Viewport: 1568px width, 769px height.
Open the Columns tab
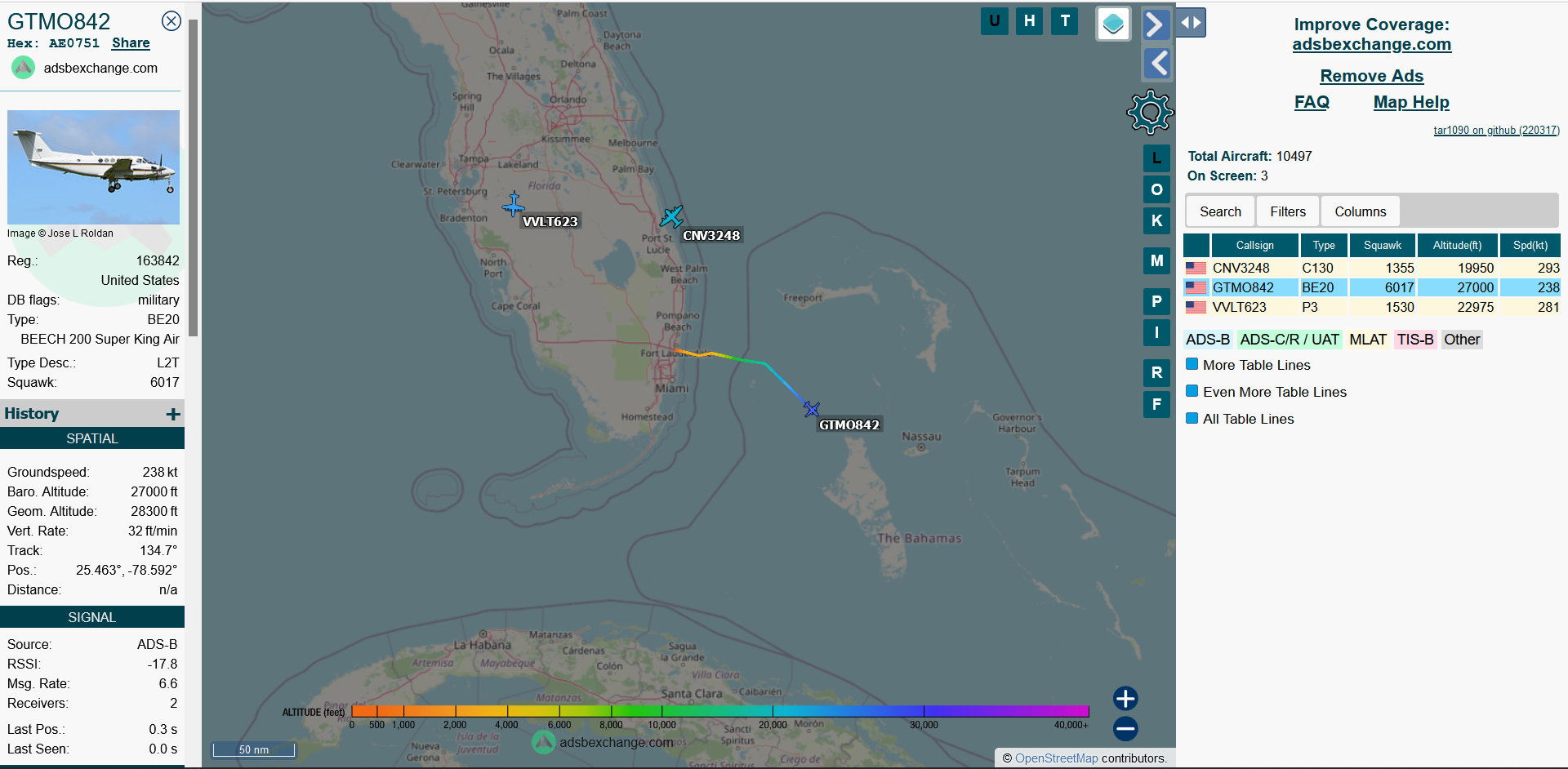click(1360, 211)
